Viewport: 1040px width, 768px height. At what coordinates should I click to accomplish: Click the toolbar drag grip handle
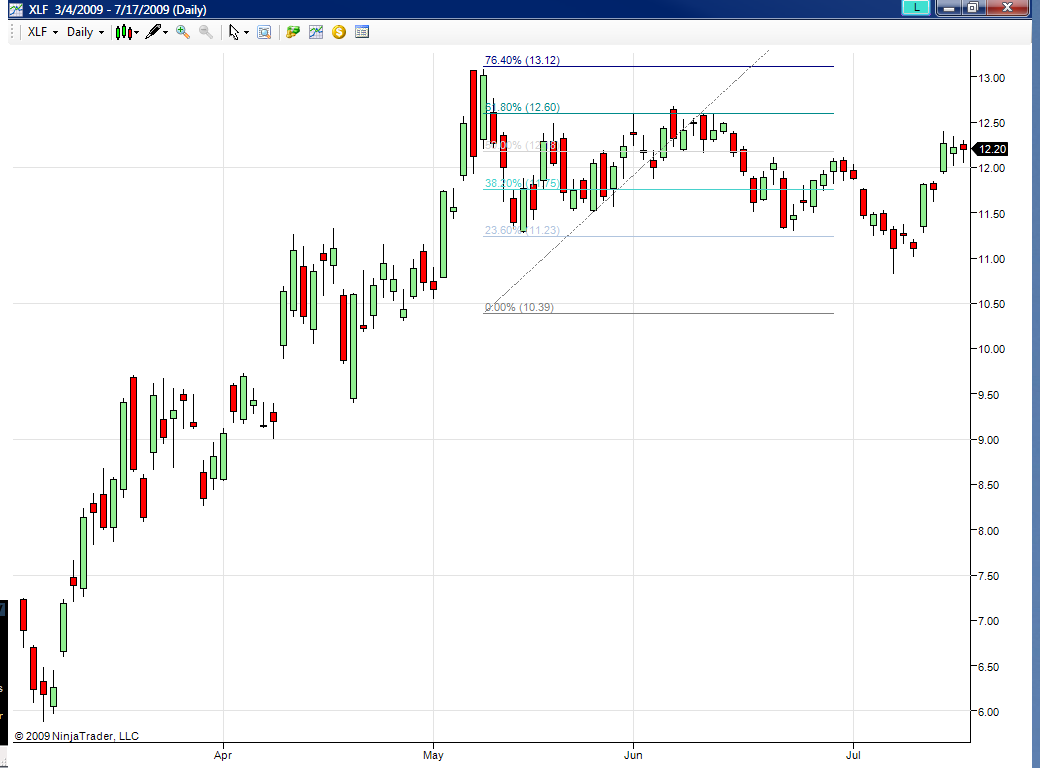(13, 32)
